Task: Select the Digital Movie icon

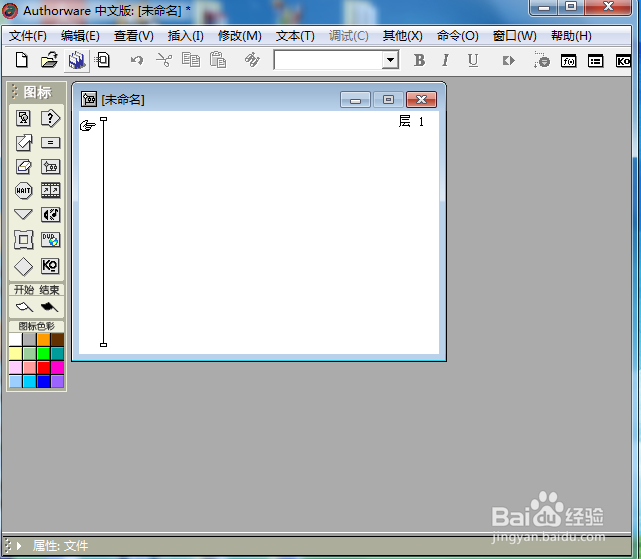Action: coord(50,191)
